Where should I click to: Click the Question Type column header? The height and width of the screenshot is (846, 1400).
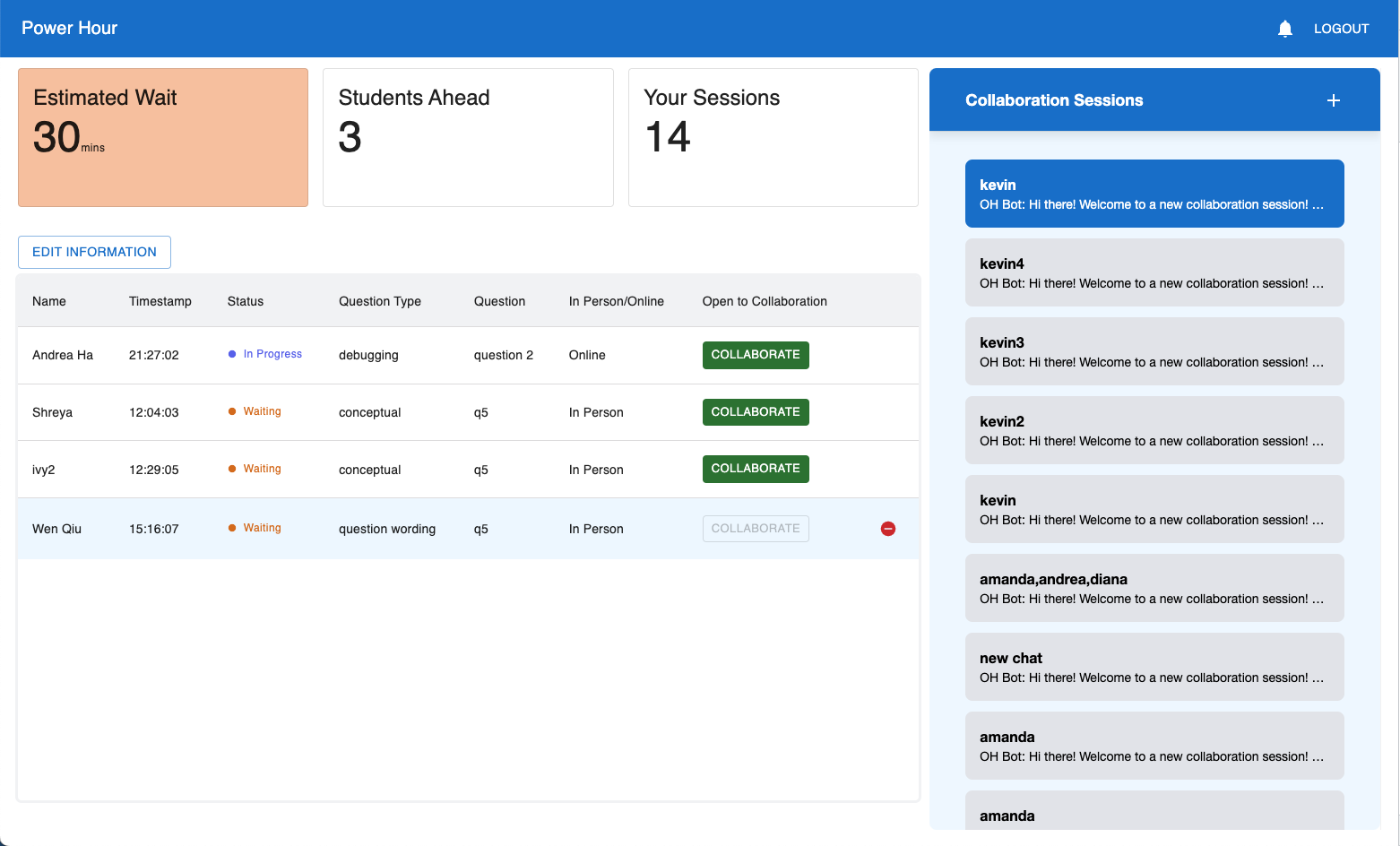click(380, 301)
